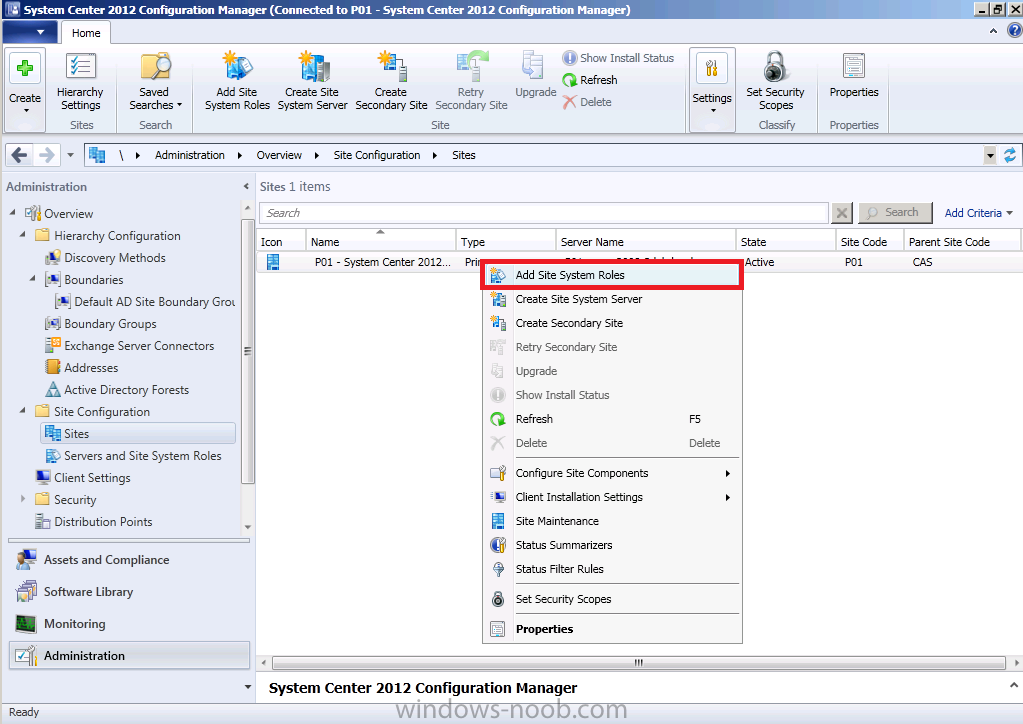Sort by Server Name column header

[x=645, y=241]
